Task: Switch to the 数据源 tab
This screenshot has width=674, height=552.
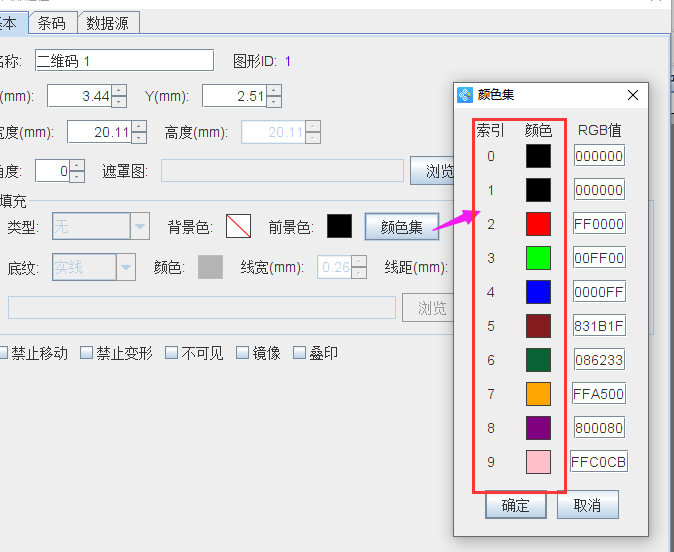Action: (108, 23)
